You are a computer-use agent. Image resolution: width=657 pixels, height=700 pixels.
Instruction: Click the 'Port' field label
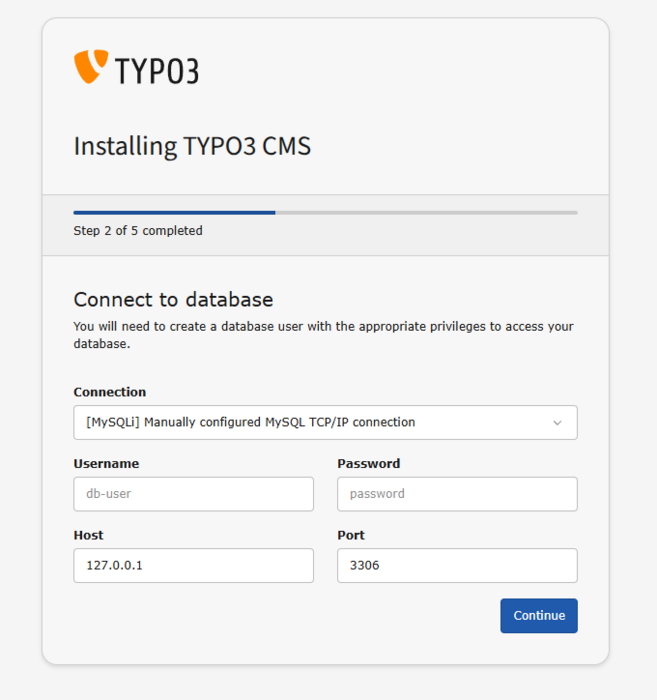click(351, 535)
